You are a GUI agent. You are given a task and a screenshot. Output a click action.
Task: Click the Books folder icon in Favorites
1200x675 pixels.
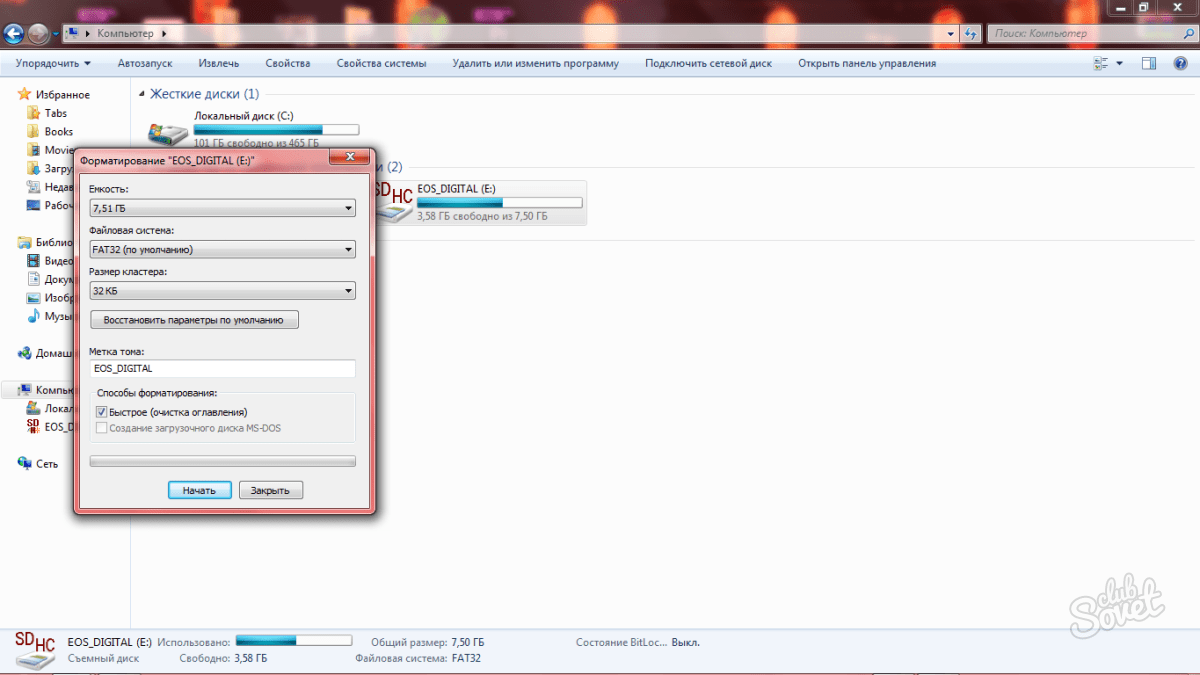pyautogui.click(x=33, y=132)
